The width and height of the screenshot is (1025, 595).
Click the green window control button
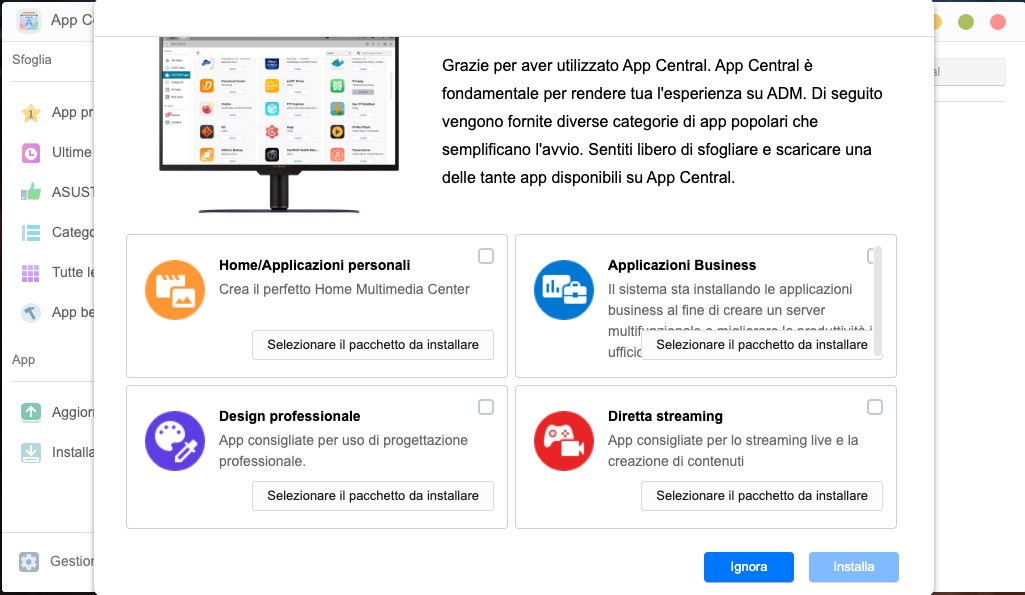966,22
